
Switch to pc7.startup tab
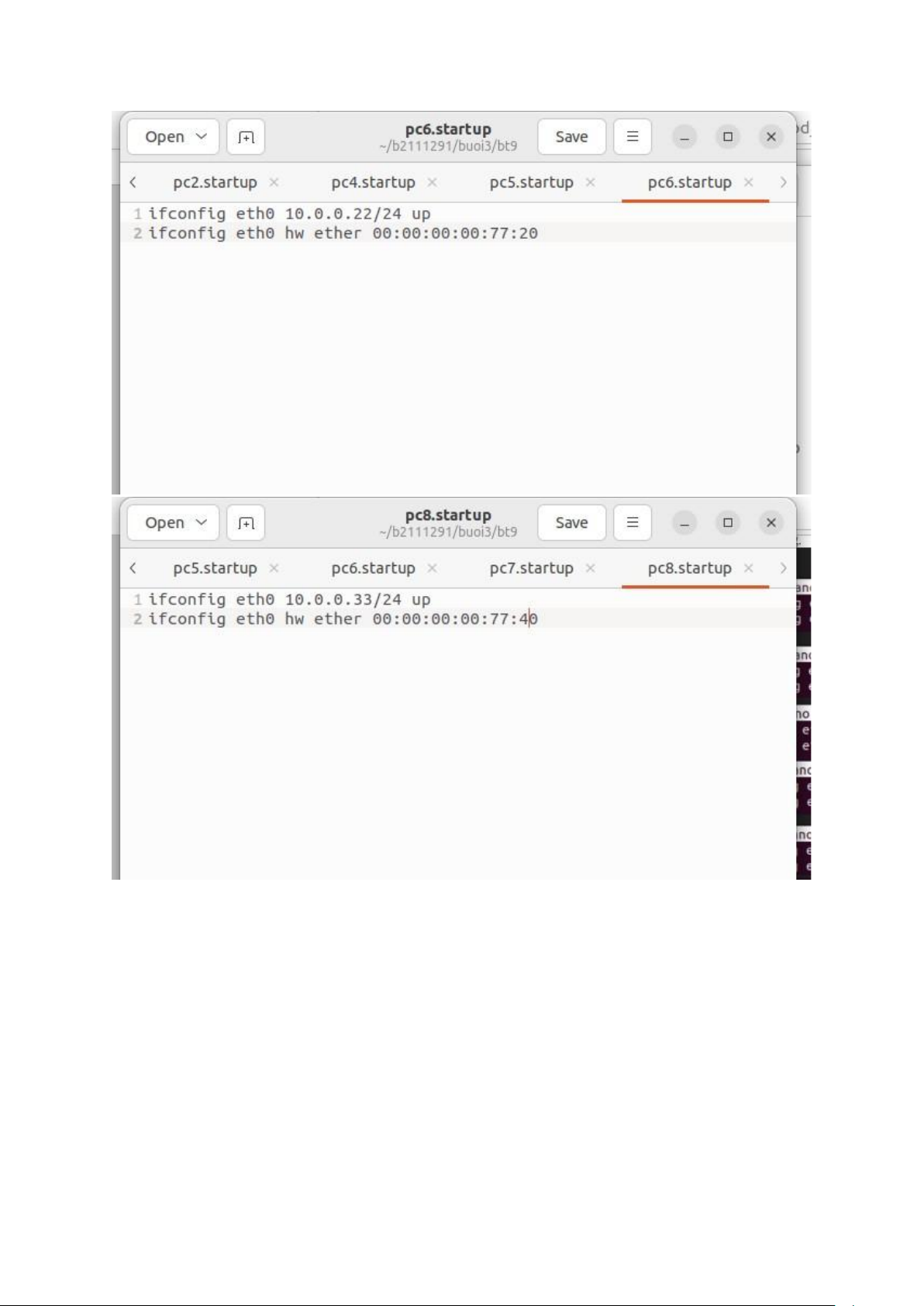(531, 568)
